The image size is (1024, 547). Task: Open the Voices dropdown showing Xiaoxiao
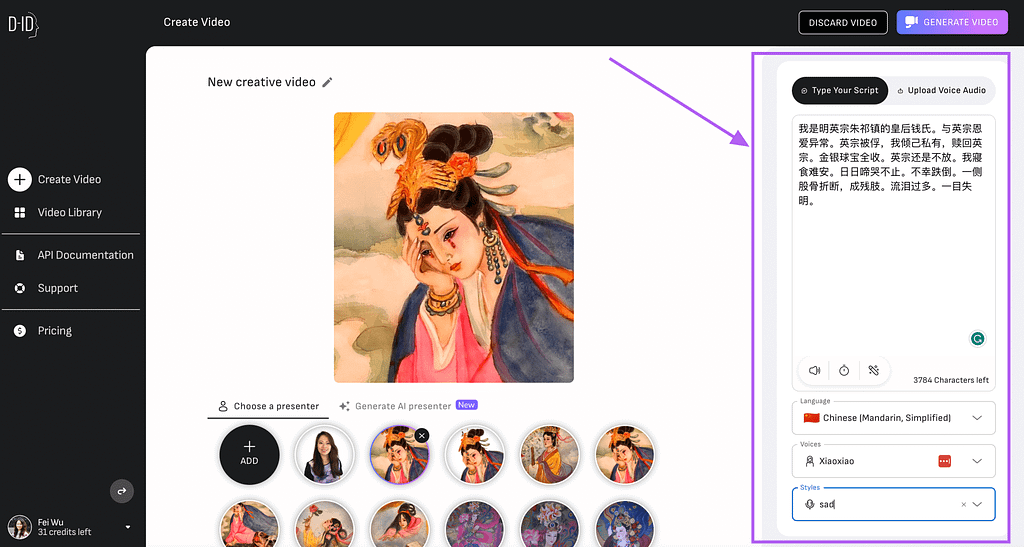click(x=977, y=461)
